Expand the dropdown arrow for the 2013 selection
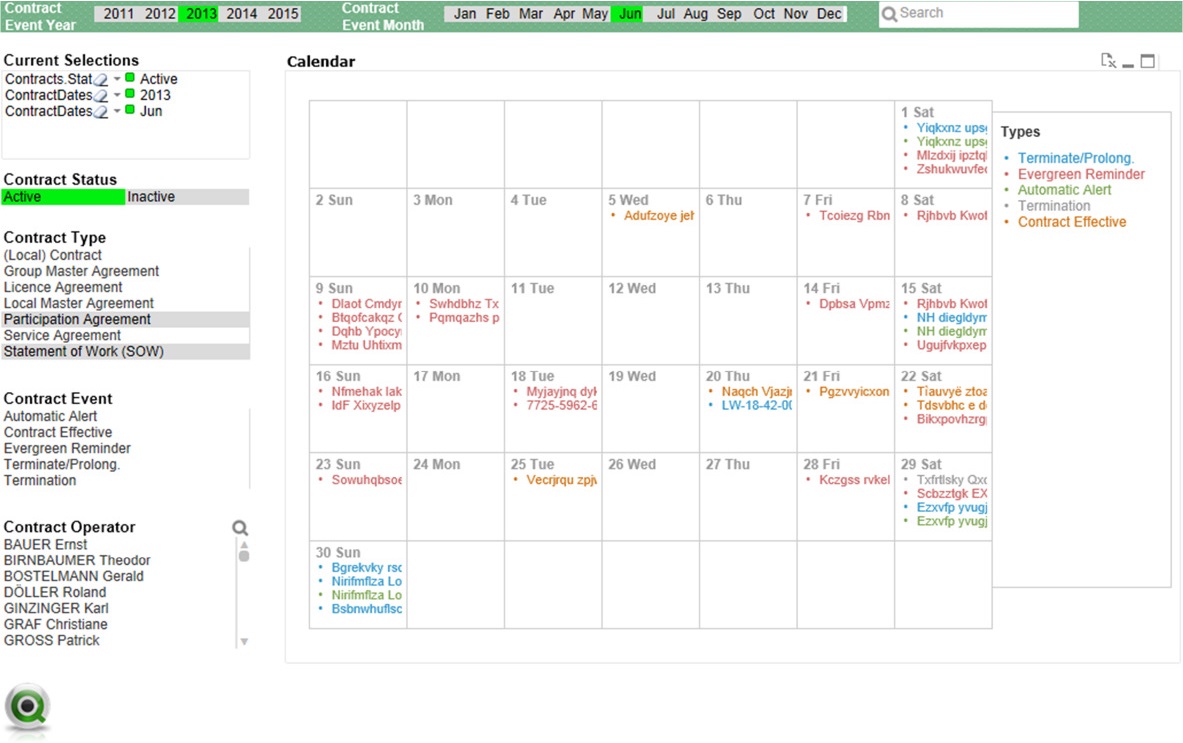The height and width of the screenshot is (743, 1183). click(117, 95)
